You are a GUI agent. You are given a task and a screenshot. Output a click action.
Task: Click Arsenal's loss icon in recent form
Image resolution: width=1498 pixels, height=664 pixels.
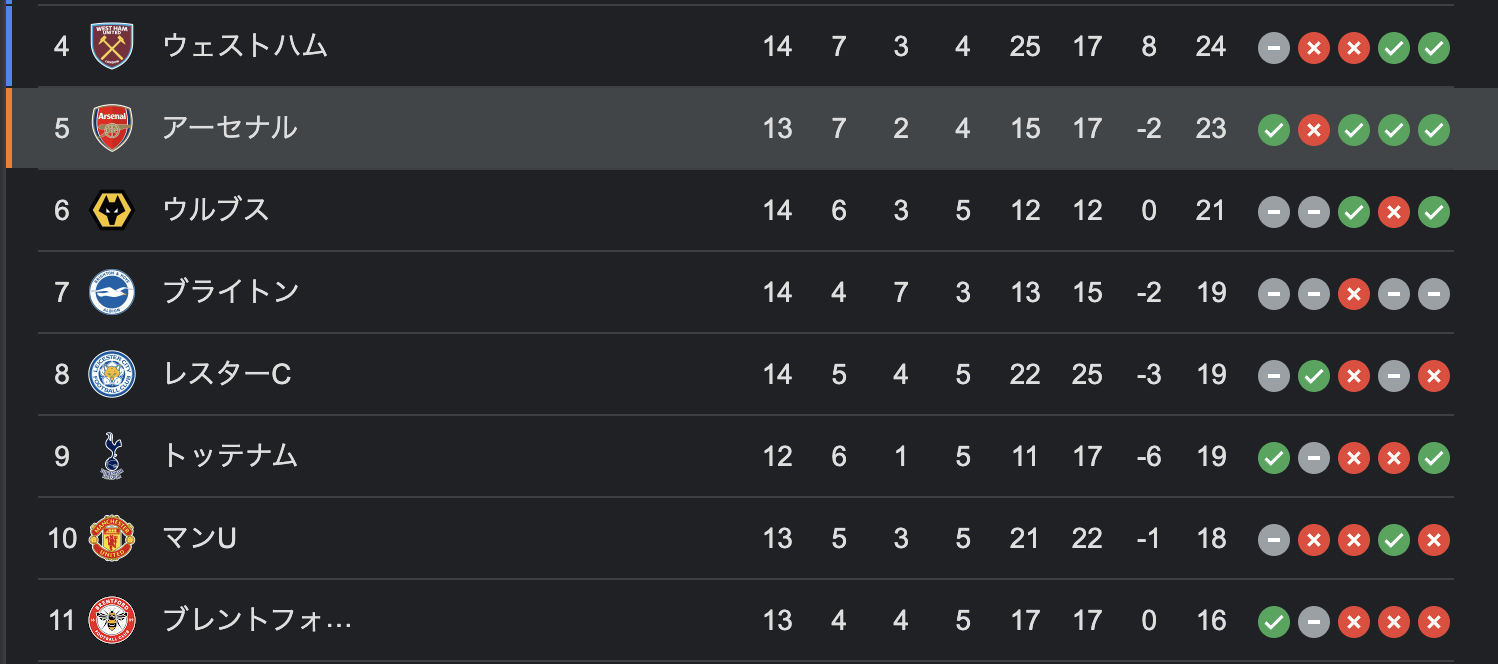1313,129
